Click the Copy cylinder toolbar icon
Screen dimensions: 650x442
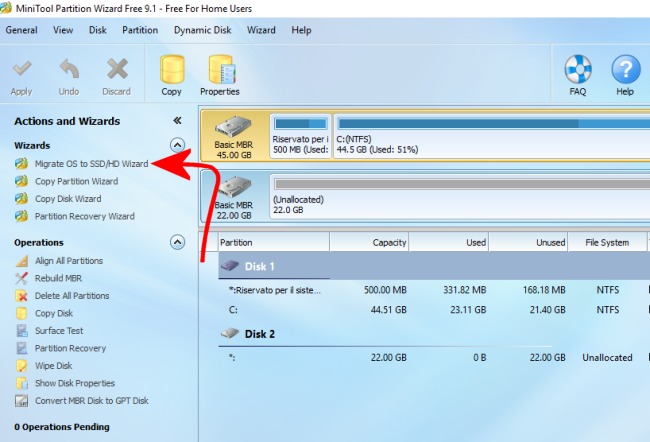click(x=172, y=69)
